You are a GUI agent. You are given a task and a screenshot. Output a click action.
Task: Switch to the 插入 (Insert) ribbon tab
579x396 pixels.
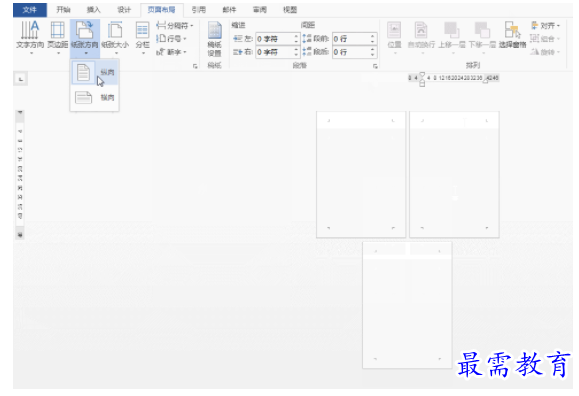pyautogui.click(x=93, y=10)
